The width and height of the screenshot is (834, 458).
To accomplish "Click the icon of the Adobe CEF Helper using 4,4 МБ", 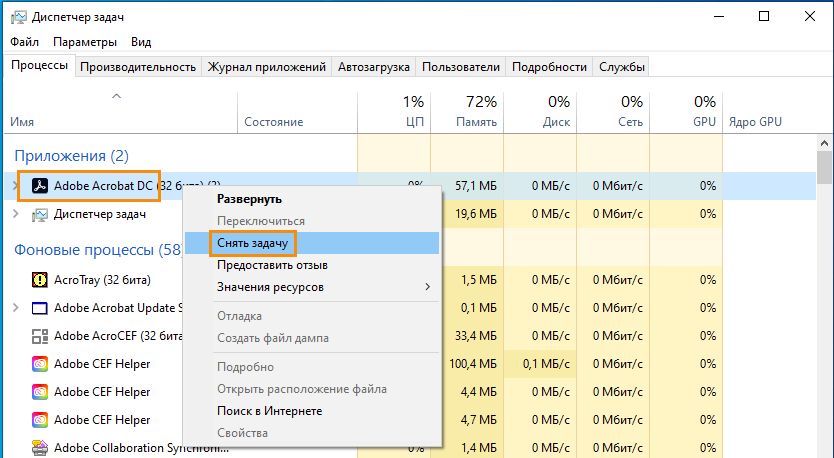I will coord(40,392).
